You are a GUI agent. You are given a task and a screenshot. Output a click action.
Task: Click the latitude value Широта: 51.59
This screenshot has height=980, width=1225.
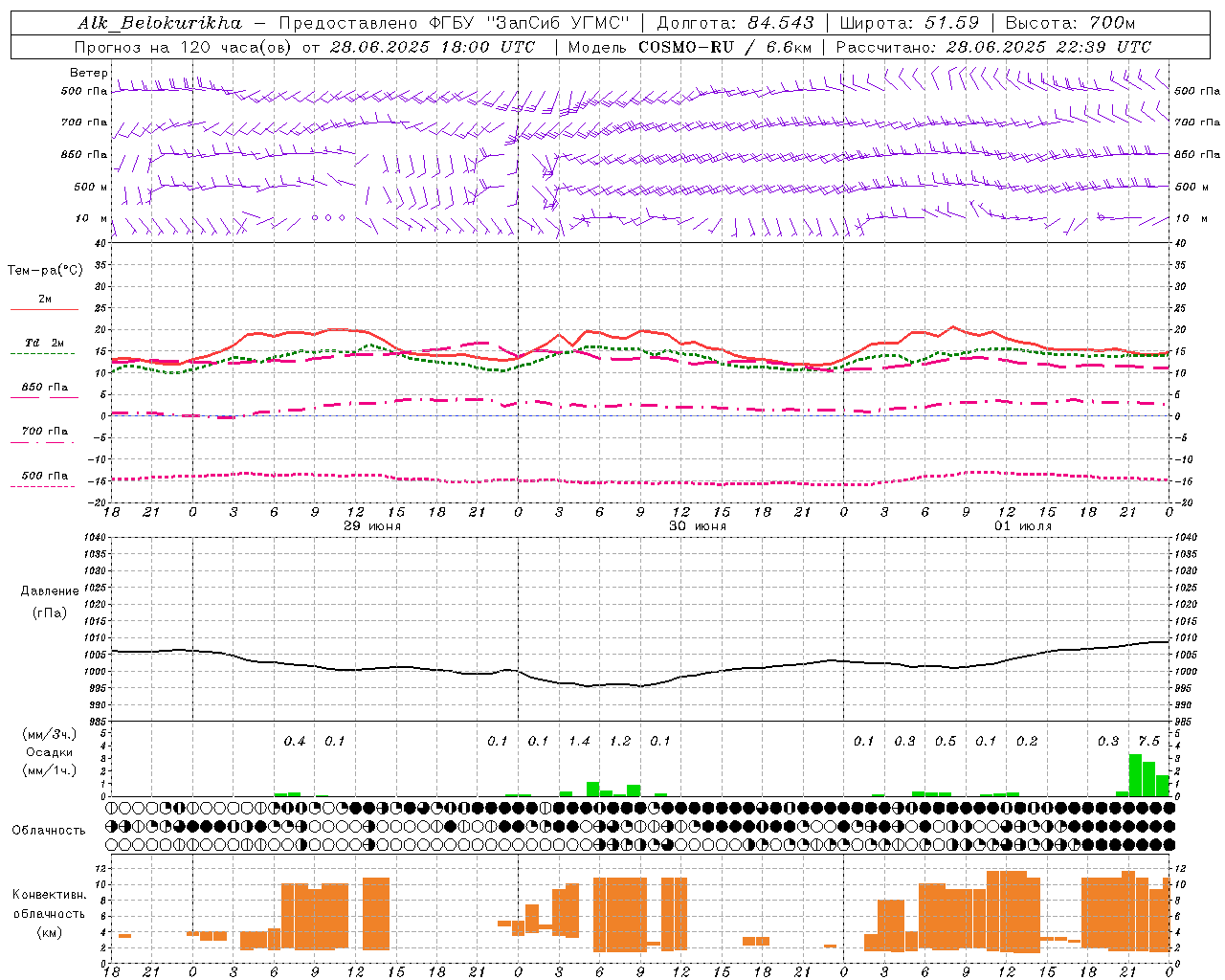[909, 23]
